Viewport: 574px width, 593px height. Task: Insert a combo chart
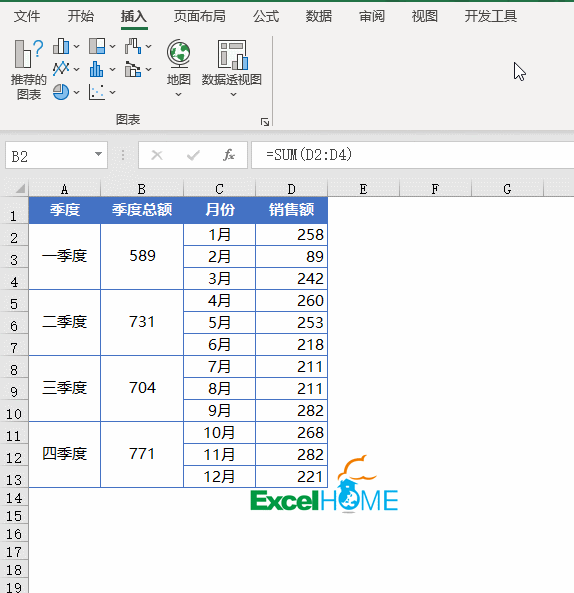(138, 69)
